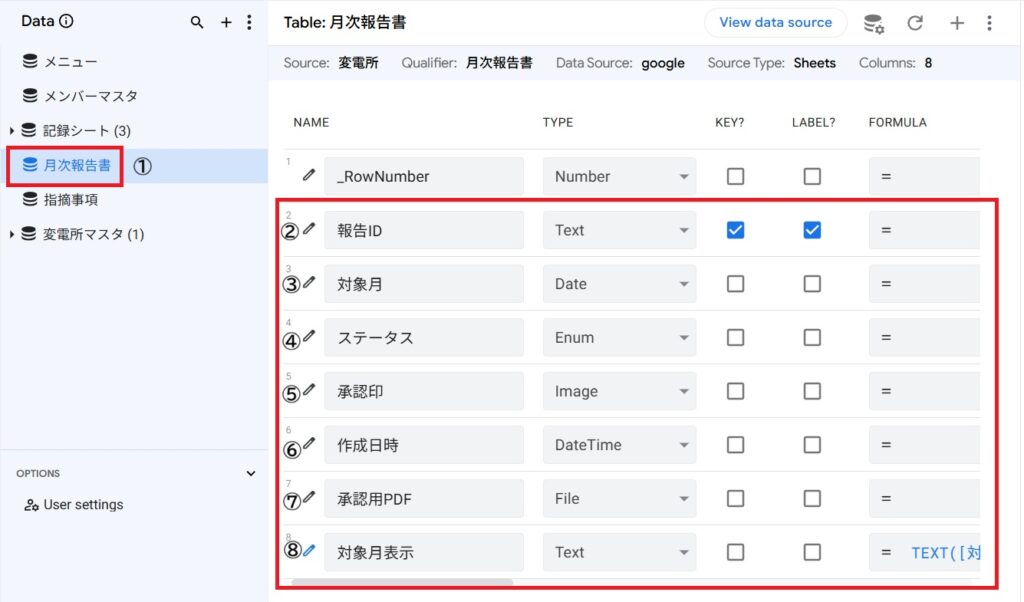Screen dimensions: 1024x602
Task: Open the type dropdown for 承認印 (Image)
Action: coord(619,392)
